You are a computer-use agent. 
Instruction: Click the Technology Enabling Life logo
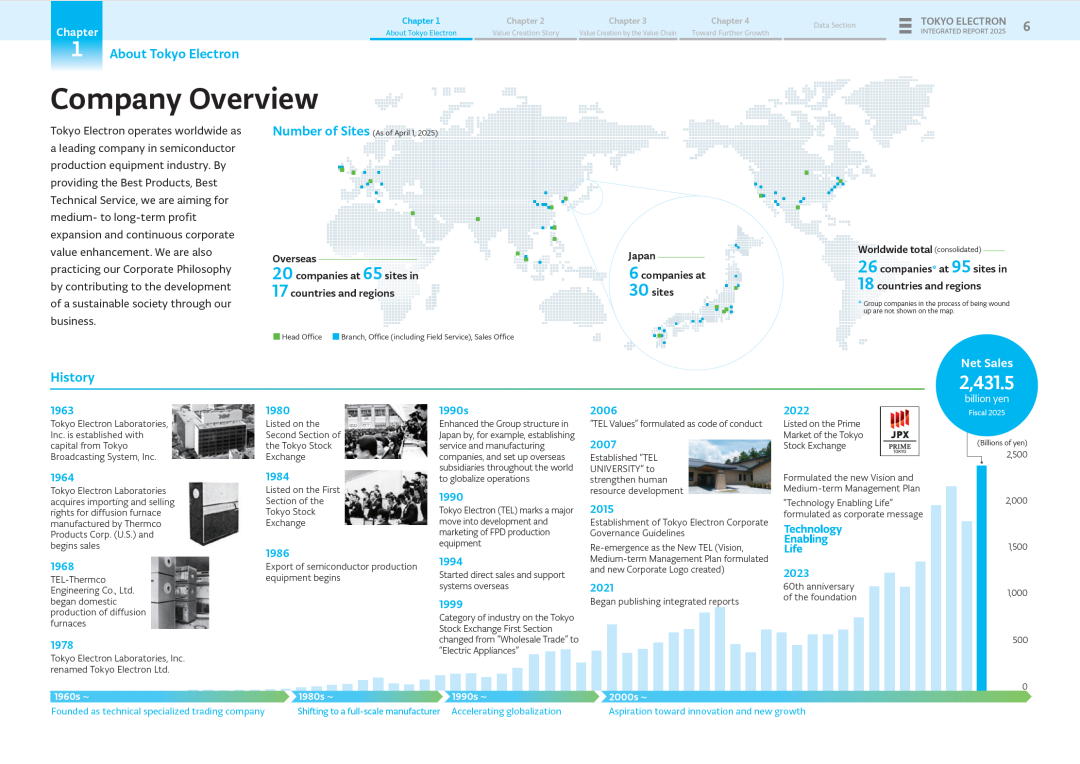coord(812,539)
